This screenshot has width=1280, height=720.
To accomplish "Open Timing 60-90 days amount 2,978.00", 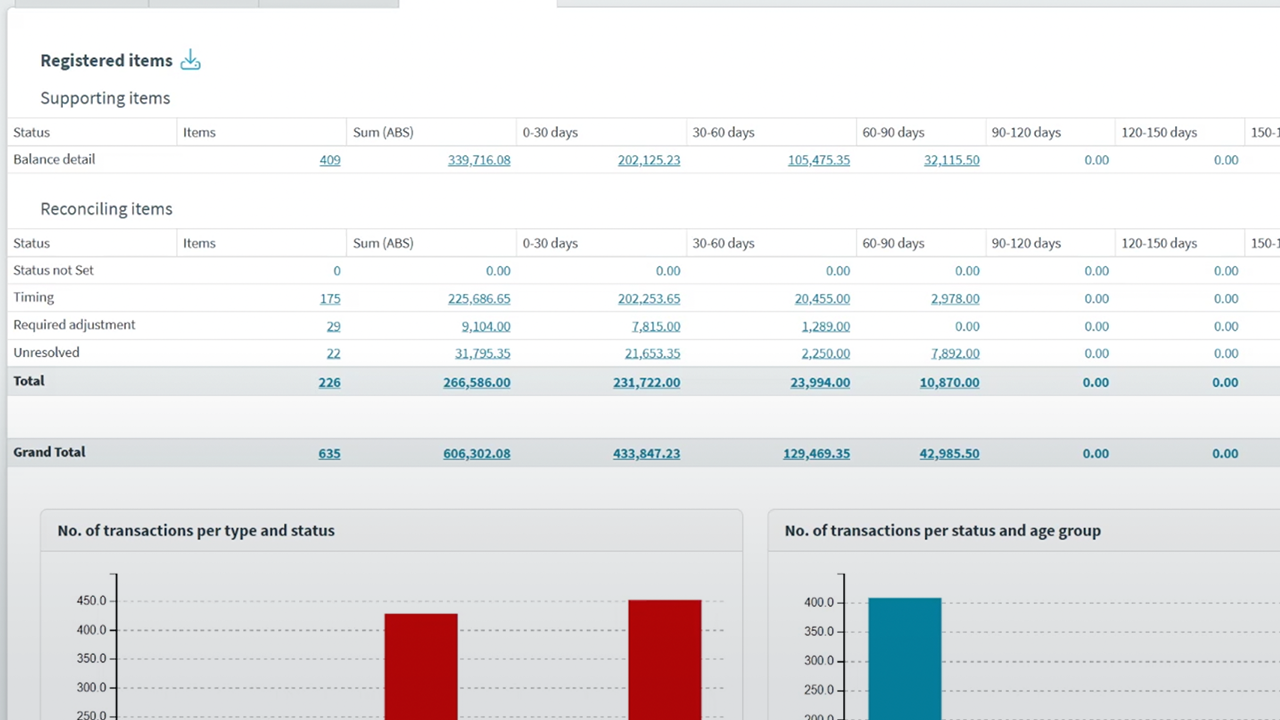I will coord(955,298).
